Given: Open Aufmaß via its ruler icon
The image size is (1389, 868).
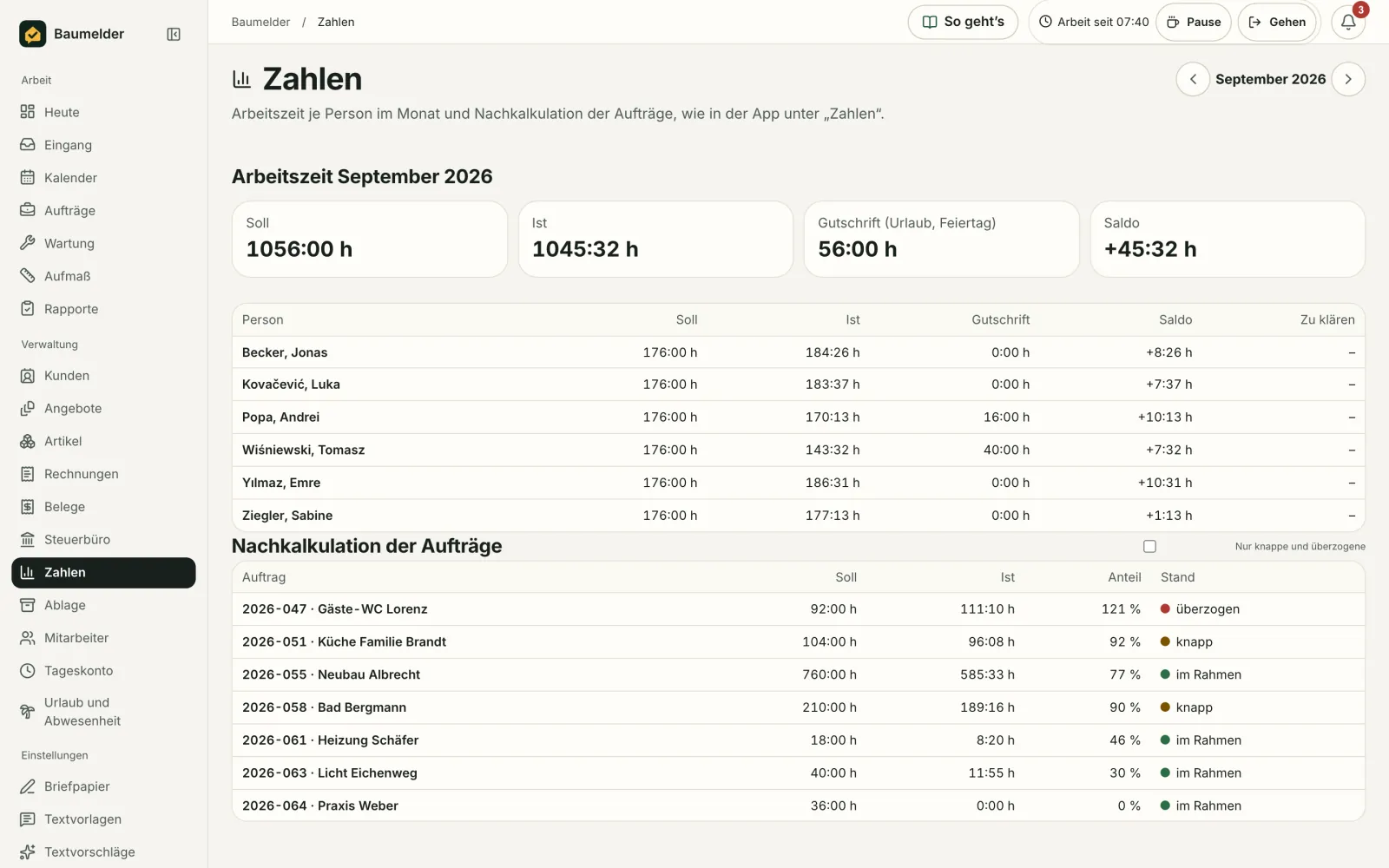Looking at the screenshot, I should (x=28, y=276).
